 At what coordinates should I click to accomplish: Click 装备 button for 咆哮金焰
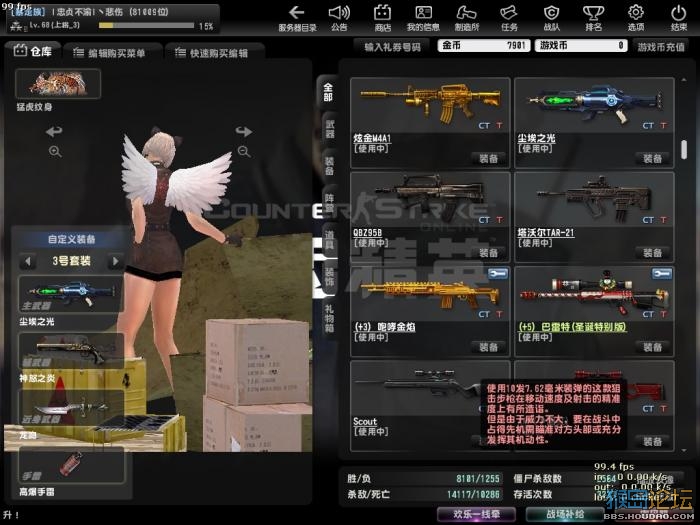coord(488,347)
